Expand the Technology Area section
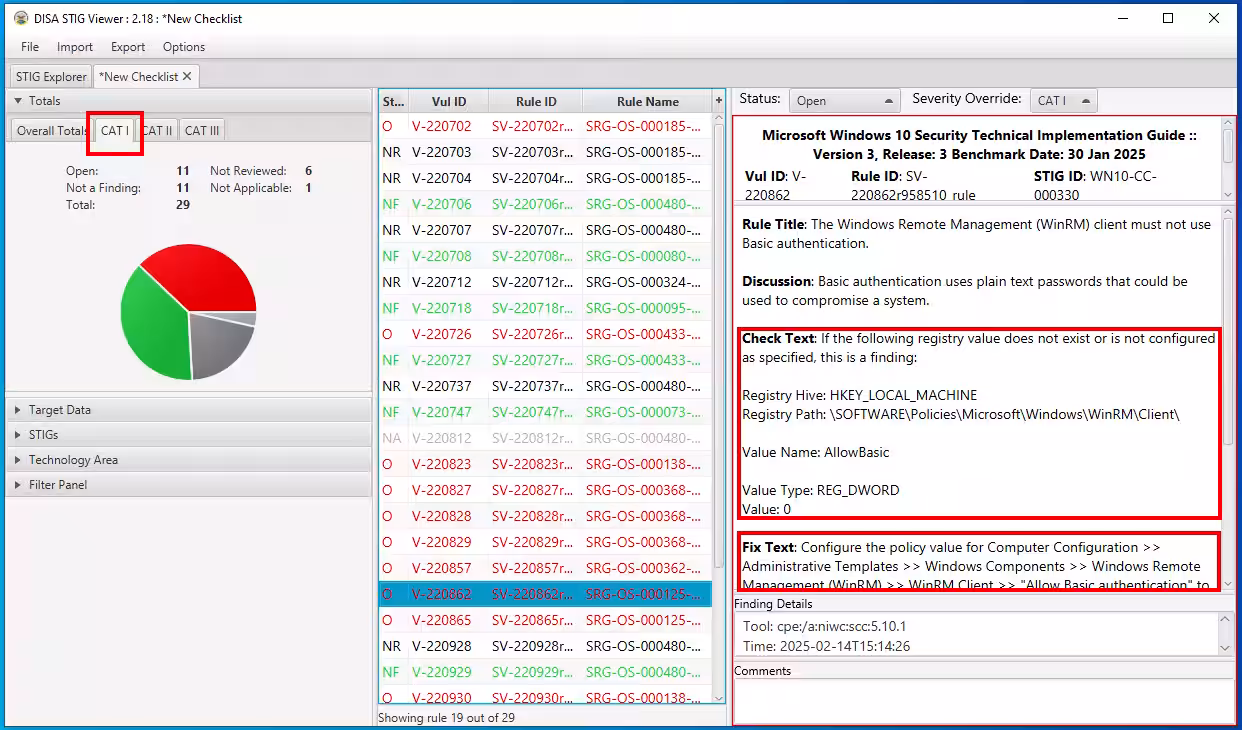This screenshot has height=730, width=1242. 72,460
